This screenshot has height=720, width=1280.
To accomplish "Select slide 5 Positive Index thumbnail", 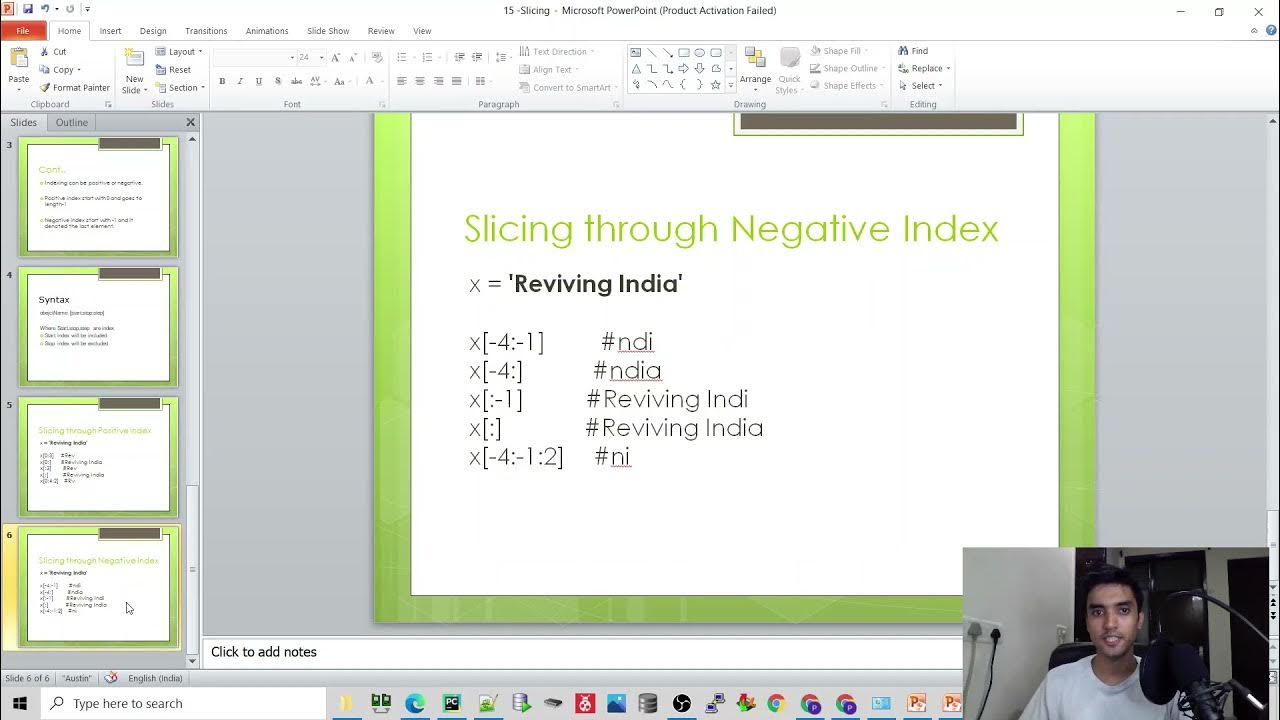I will click(x=98, y=457).
